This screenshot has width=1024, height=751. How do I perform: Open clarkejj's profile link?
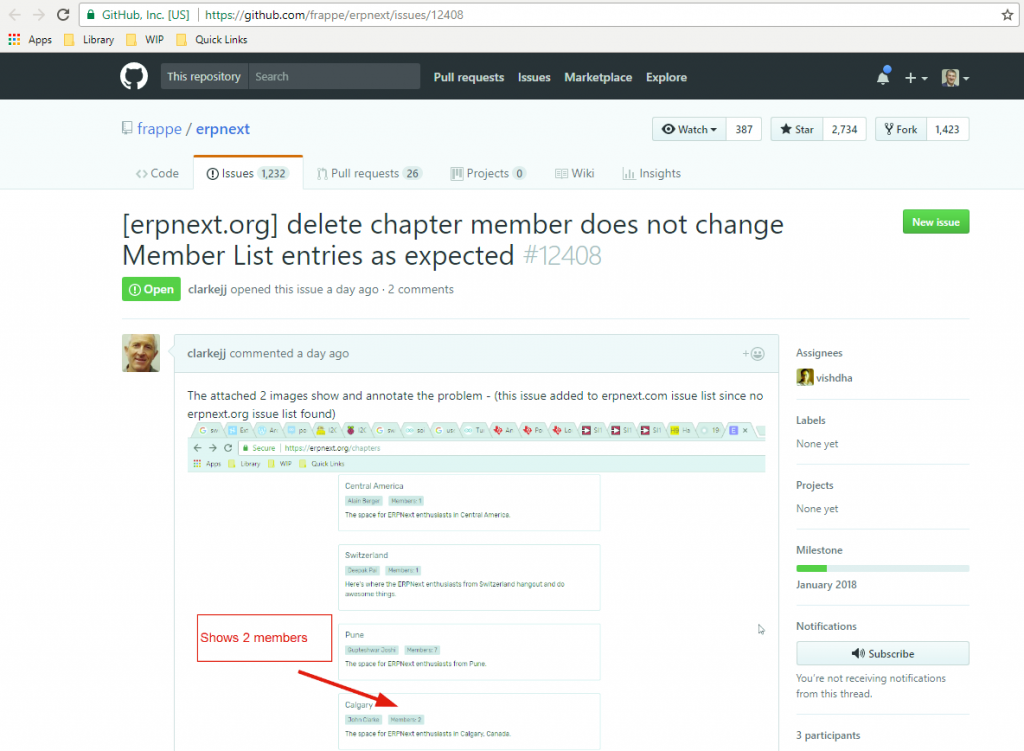(x=207, y=289)
